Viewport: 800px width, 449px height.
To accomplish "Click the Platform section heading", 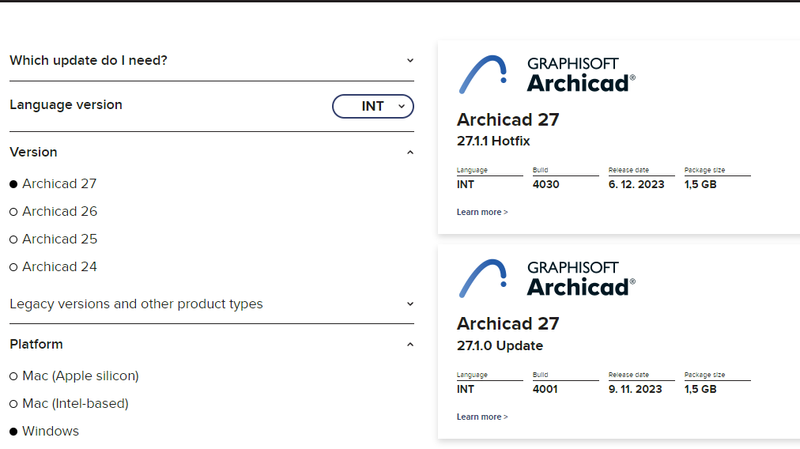I will (x=36, y=344).
